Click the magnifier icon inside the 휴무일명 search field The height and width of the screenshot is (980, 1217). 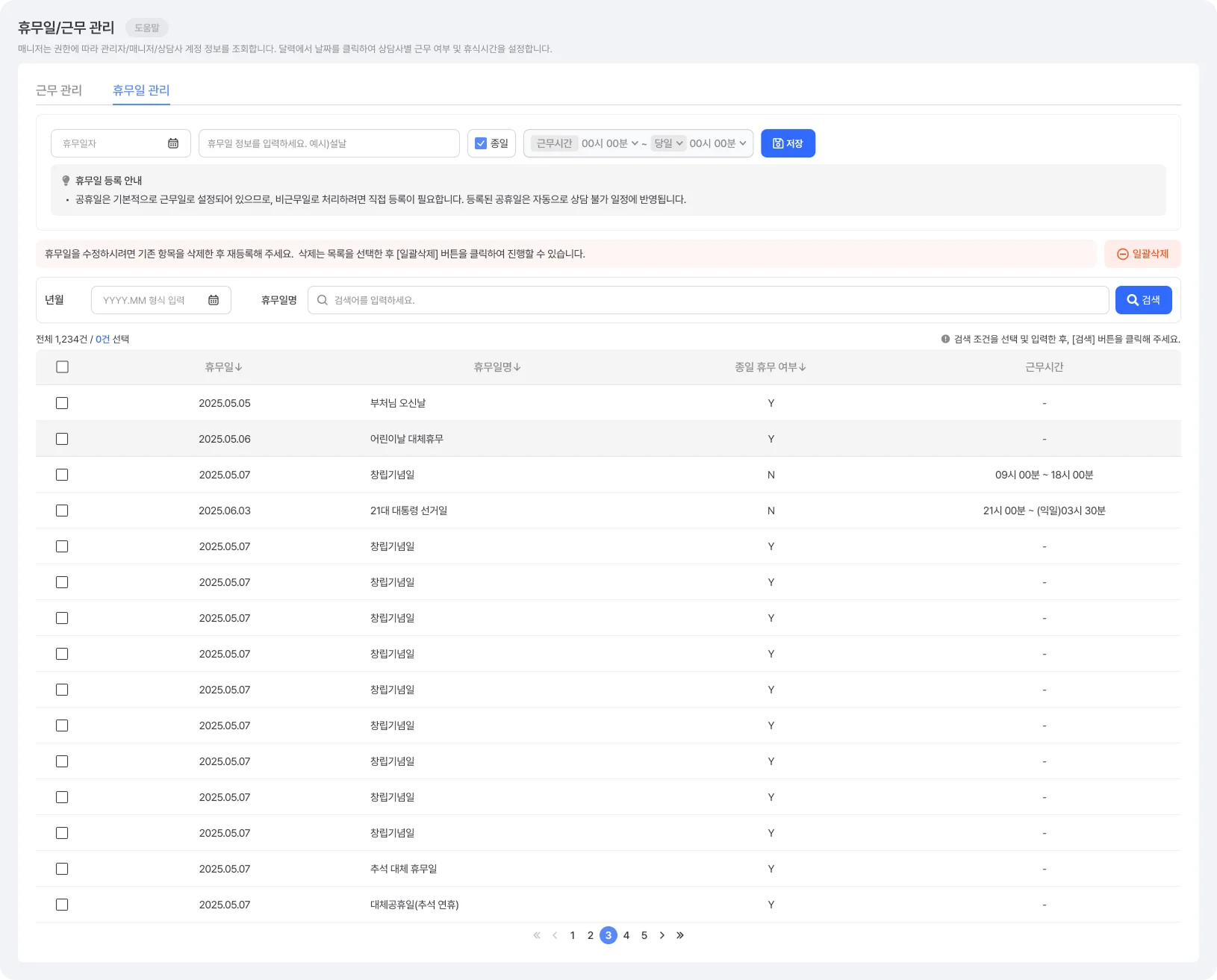(322, 300)
